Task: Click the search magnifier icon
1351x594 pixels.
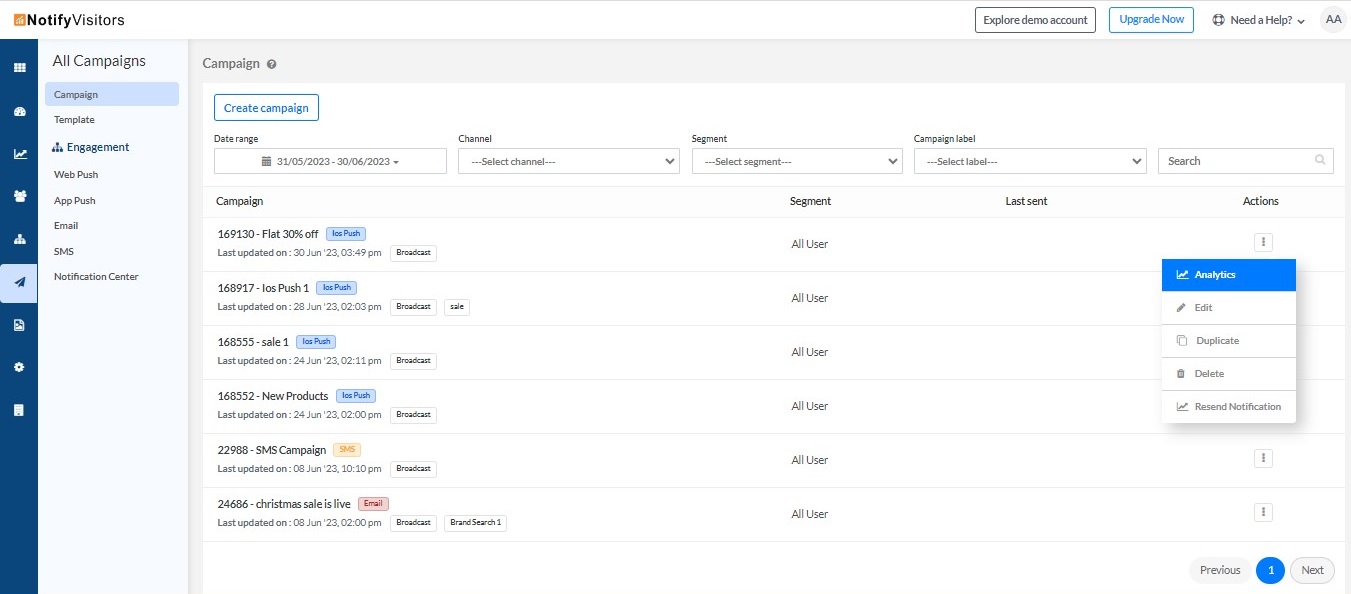Action: click(x=1320, y=160)
